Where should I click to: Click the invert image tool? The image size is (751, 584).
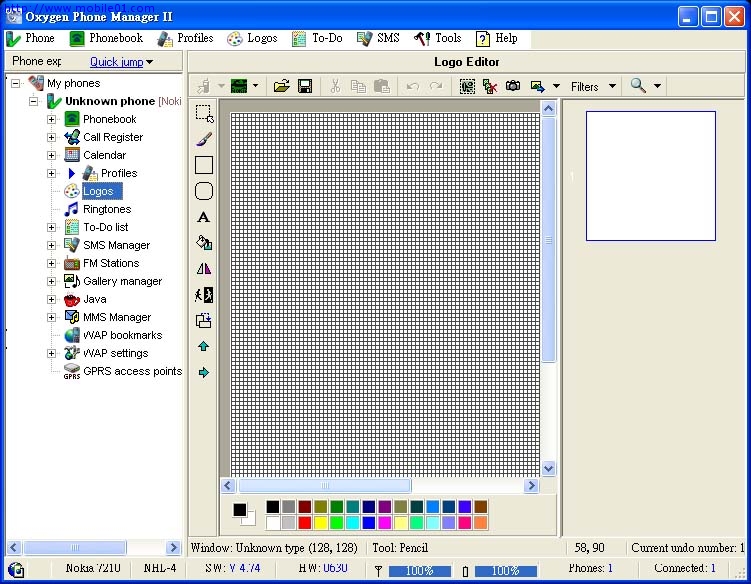pyautogui.click(x=204, y=295)
